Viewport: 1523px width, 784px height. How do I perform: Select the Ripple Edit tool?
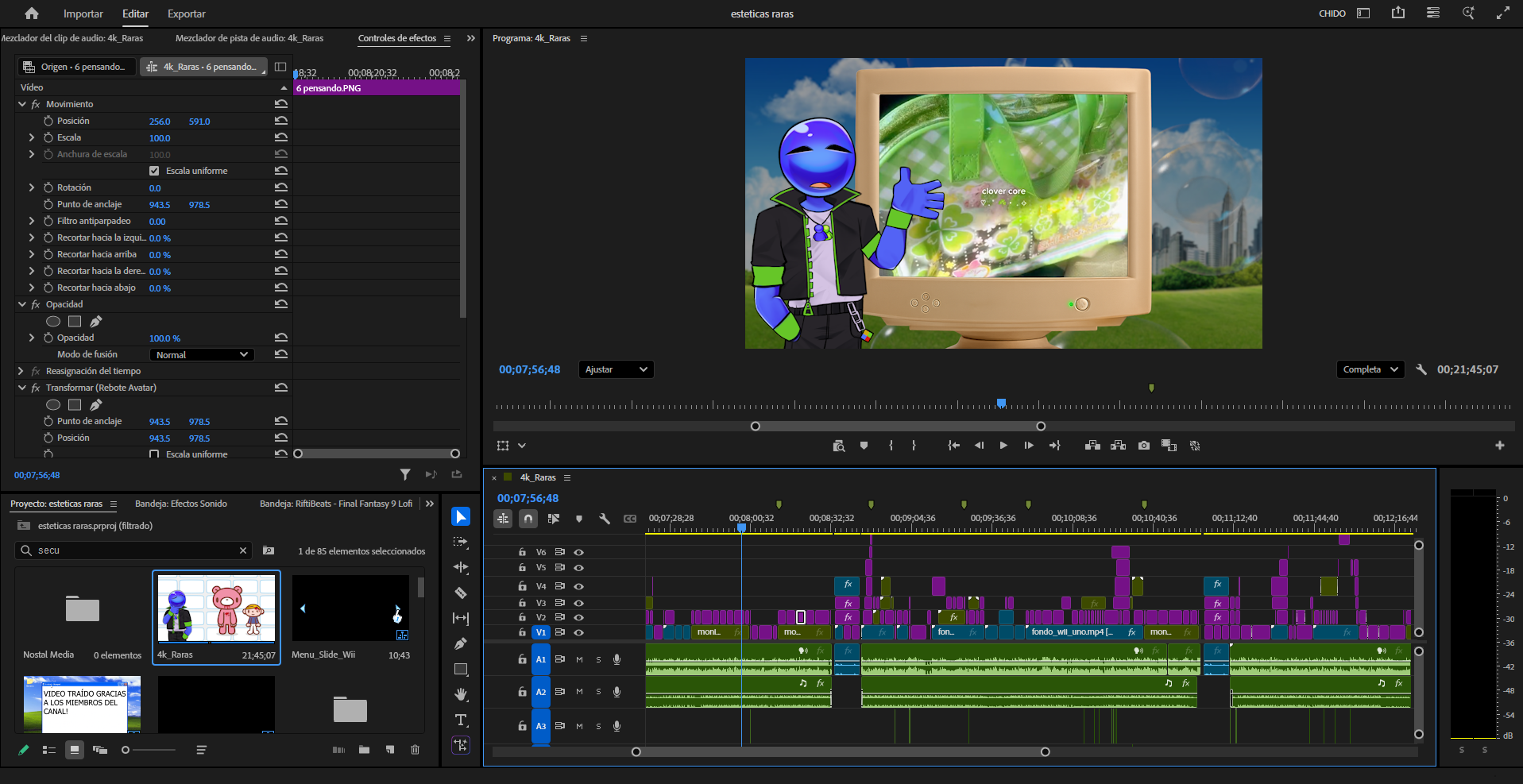(x=461, y=567)
